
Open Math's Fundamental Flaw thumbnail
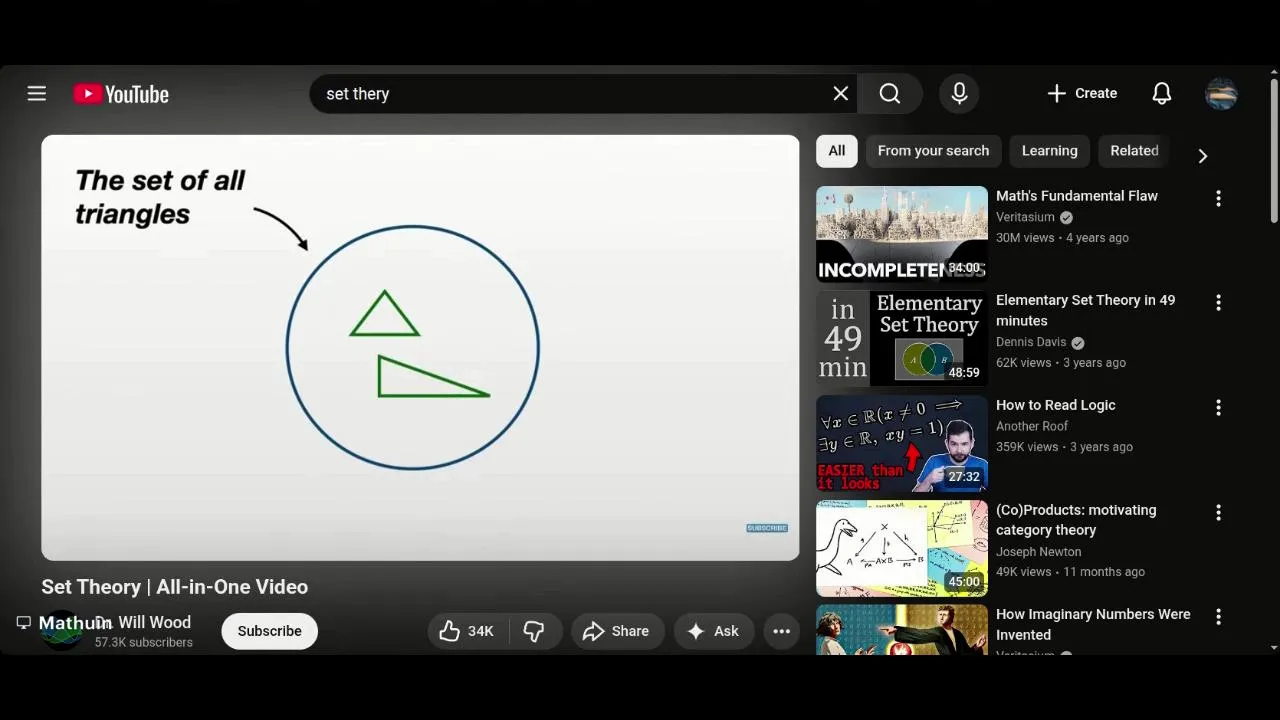(902, 234)
